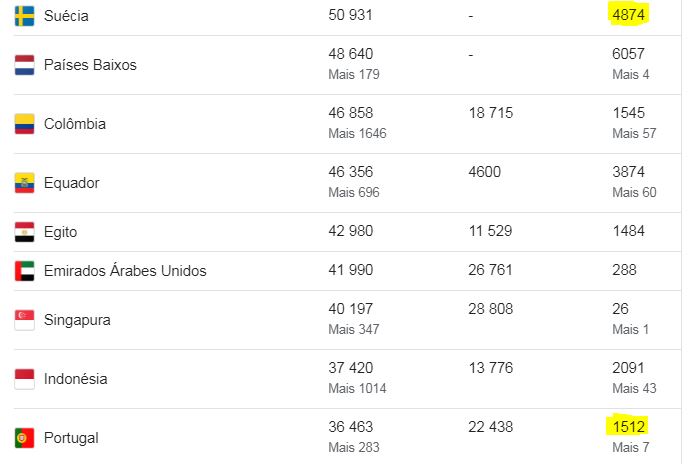This screenshot has height=464, width=695.
Task: Click the Sweden flag icon
Action: (x=24, y=16)
